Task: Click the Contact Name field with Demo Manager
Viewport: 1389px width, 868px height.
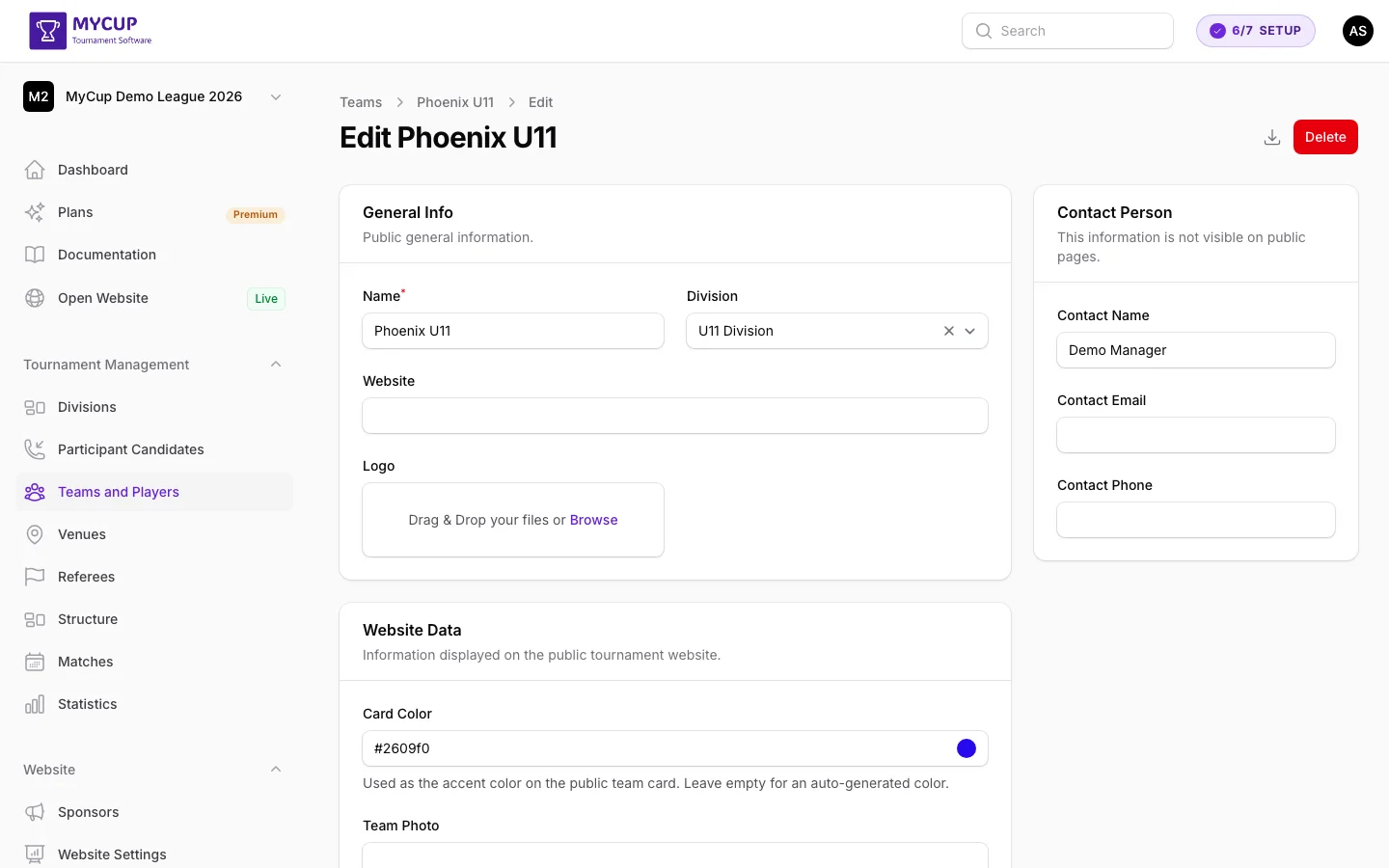Action: click(1196, 350)
